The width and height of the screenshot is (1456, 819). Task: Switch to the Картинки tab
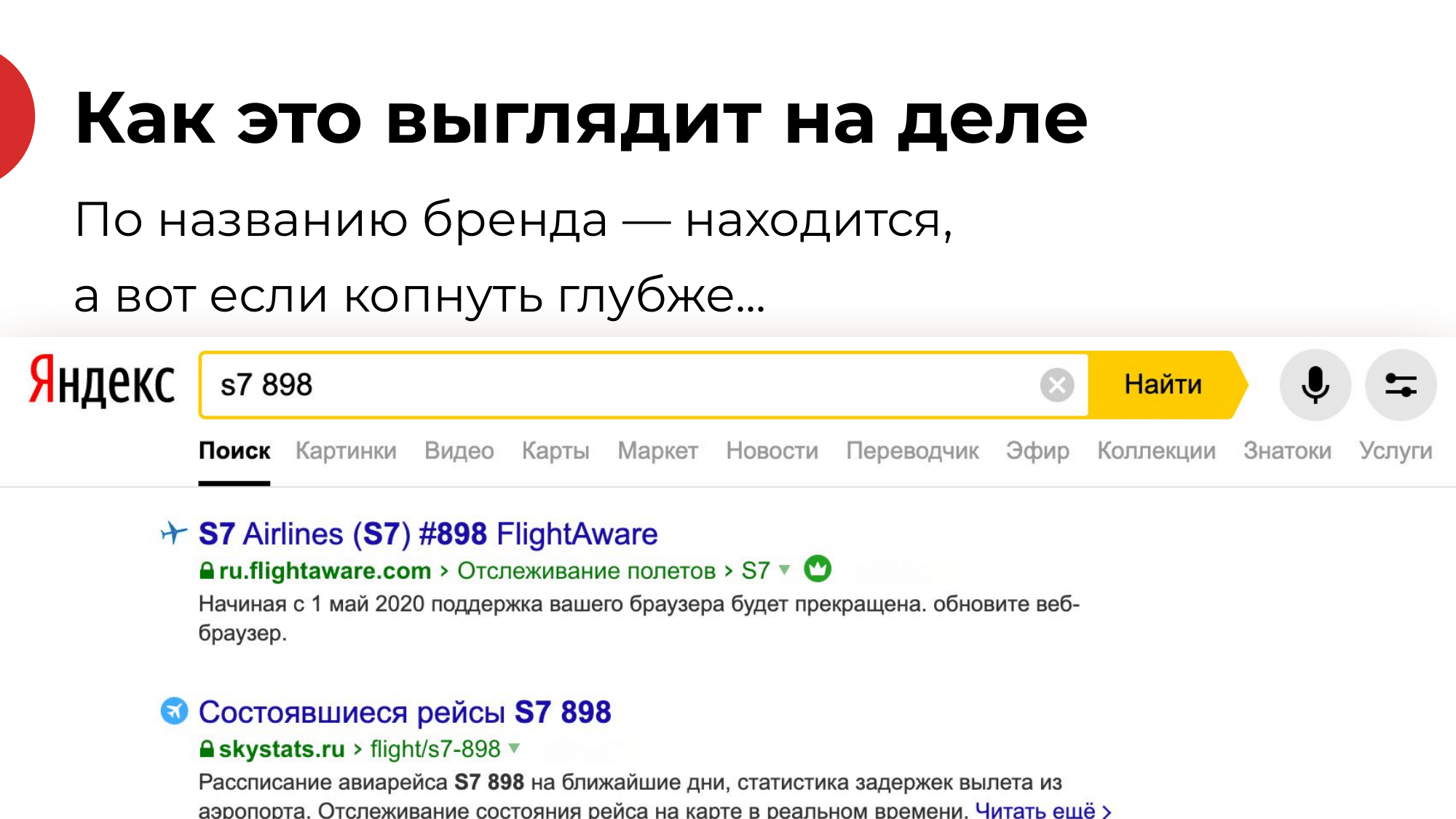pyautogui.click(x=346, y=451)
